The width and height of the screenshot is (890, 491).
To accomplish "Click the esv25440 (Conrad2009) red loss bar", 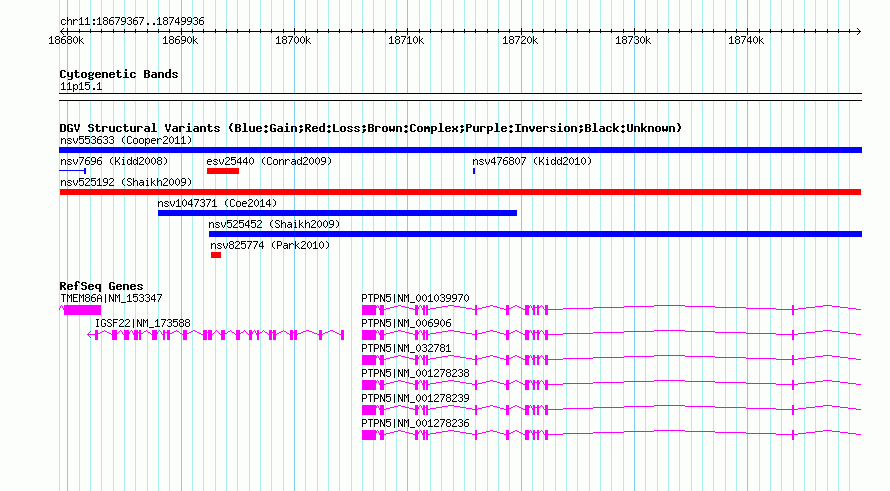I will (x=223, y=171).
